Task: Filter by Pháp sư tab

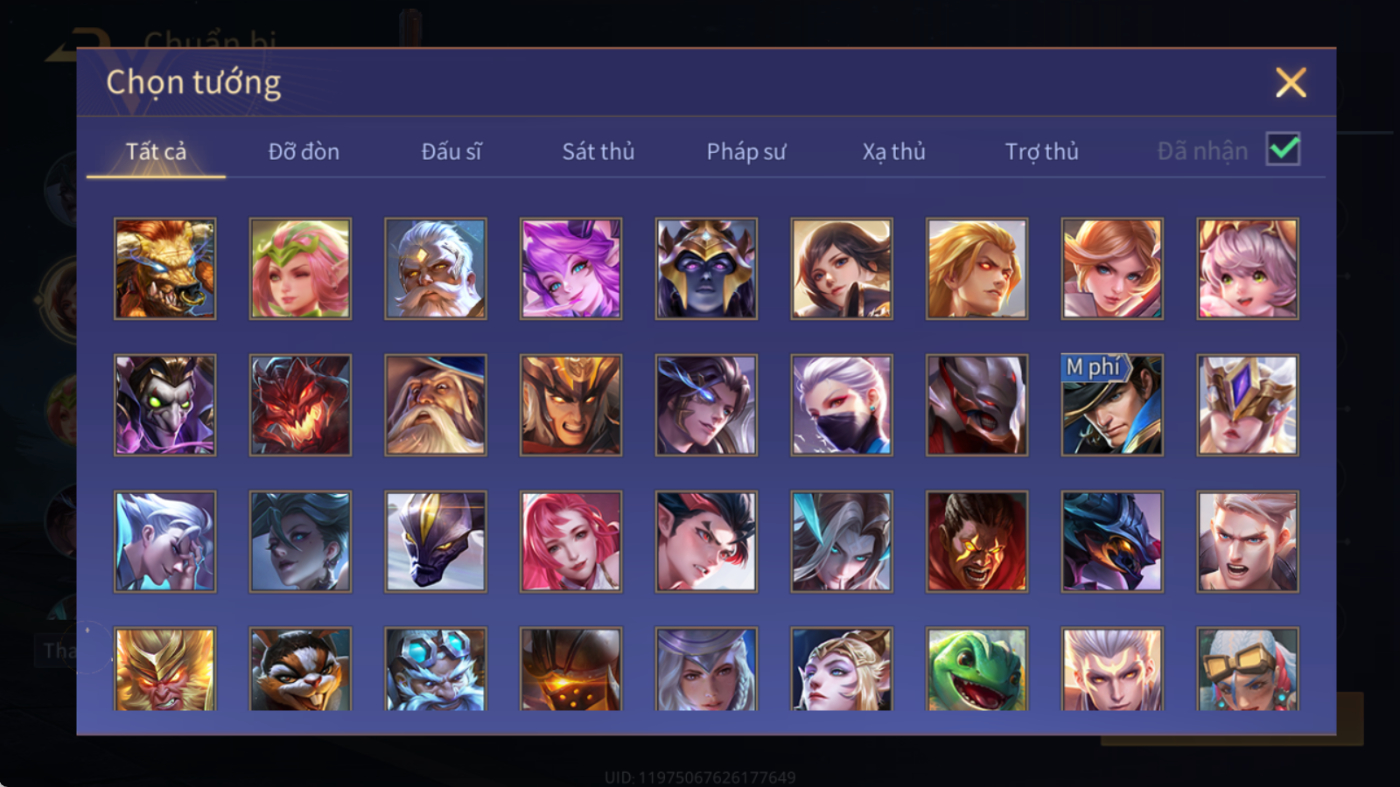Action: pos(746,152)
